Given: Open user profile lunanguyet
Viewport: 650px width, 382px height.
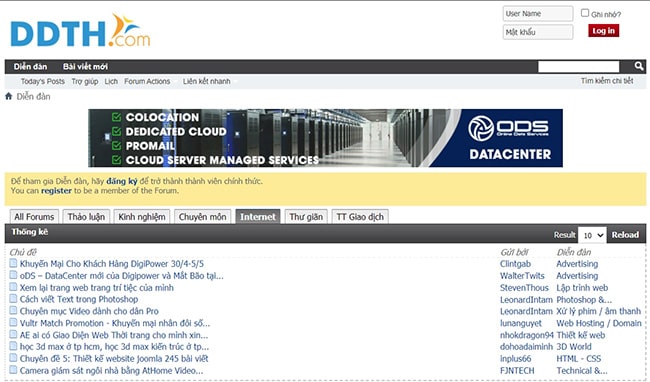Looking at the screenshot, I should (521, 323).
